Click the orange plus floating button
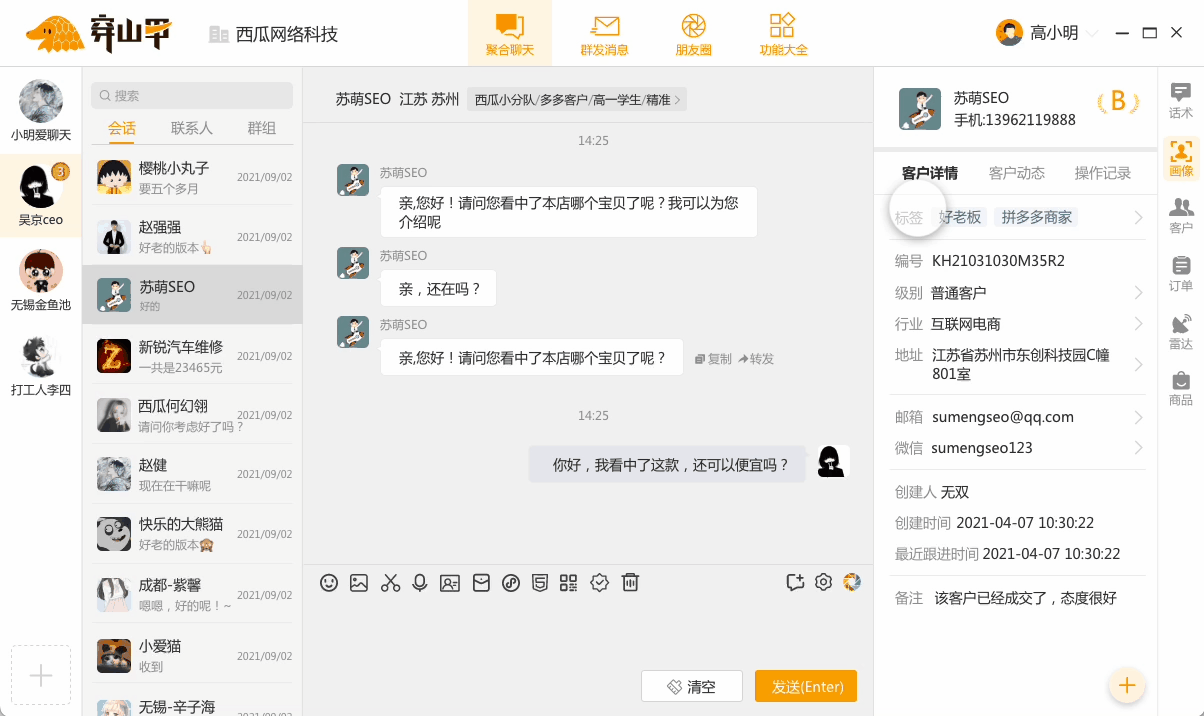Screen dimensions: 1204x716 (x=1127, y=685)
